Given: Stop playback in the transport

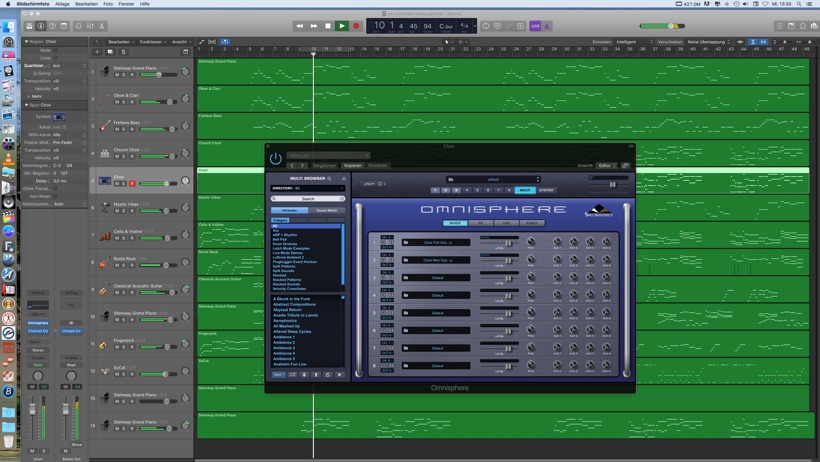Looking at the screenshot, I should pyautogui.click(x=327, y=26).
